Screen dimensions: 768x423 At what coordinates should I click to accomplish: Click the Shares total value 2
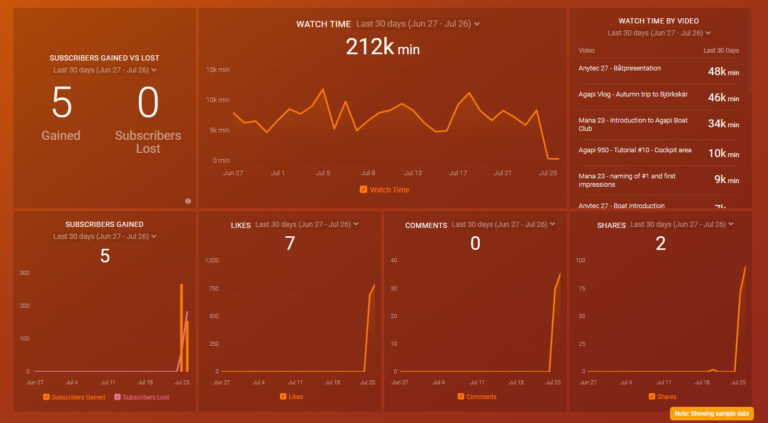click(661, 243)
